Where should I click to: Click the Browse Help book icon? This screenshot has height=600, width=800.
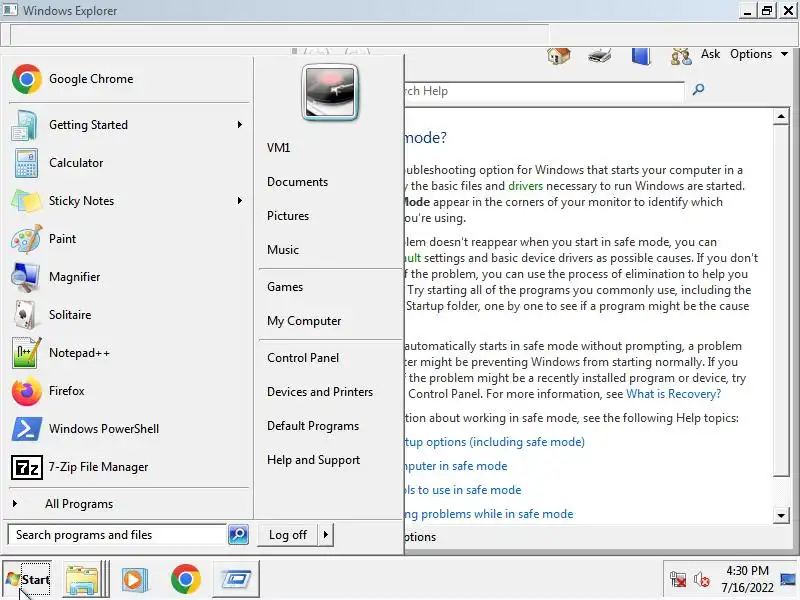click(x=640, y=56)
